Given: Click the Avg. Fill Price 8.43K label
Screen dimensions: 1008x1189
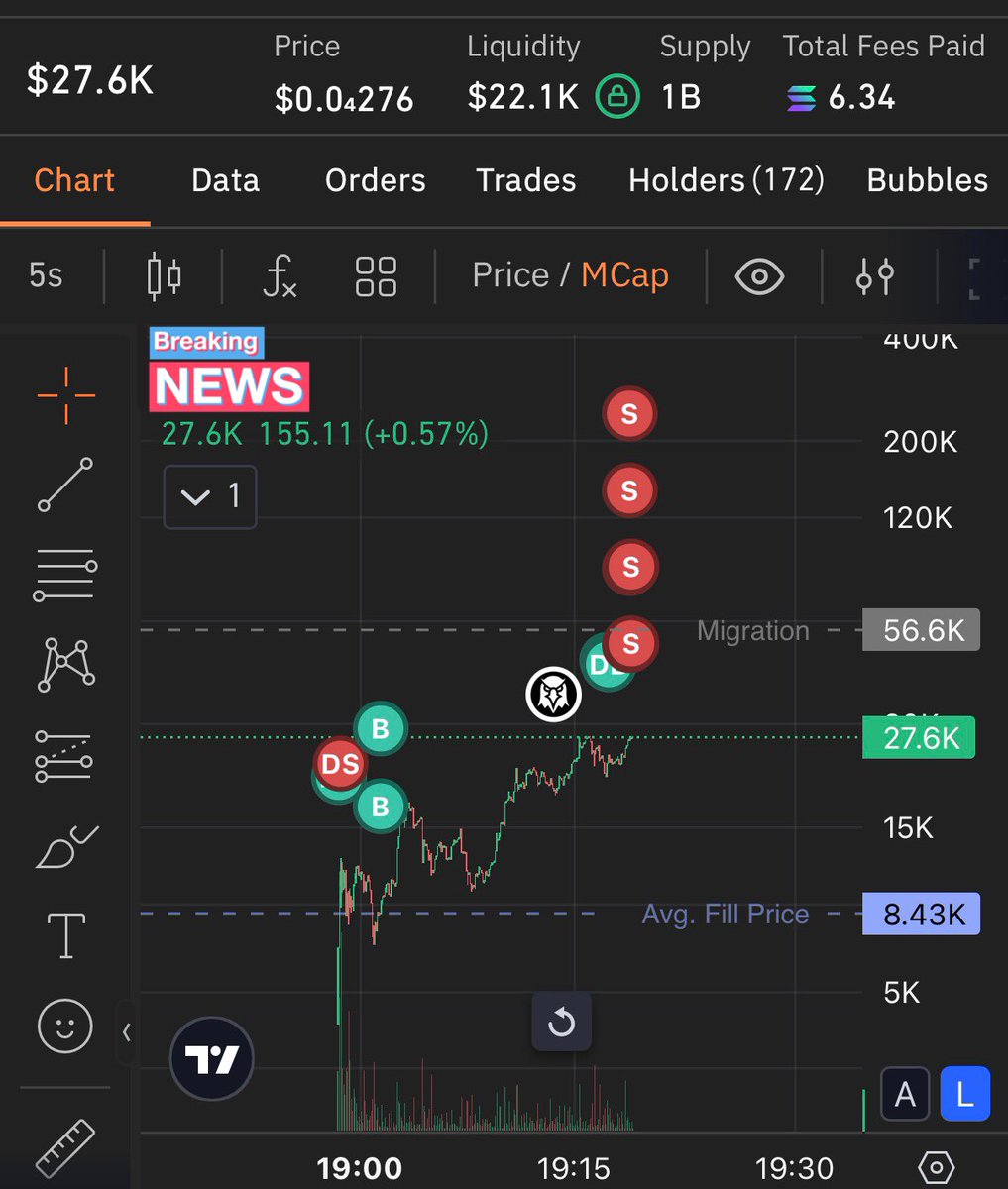Looking at the screenshot, I should pos(921,914).
